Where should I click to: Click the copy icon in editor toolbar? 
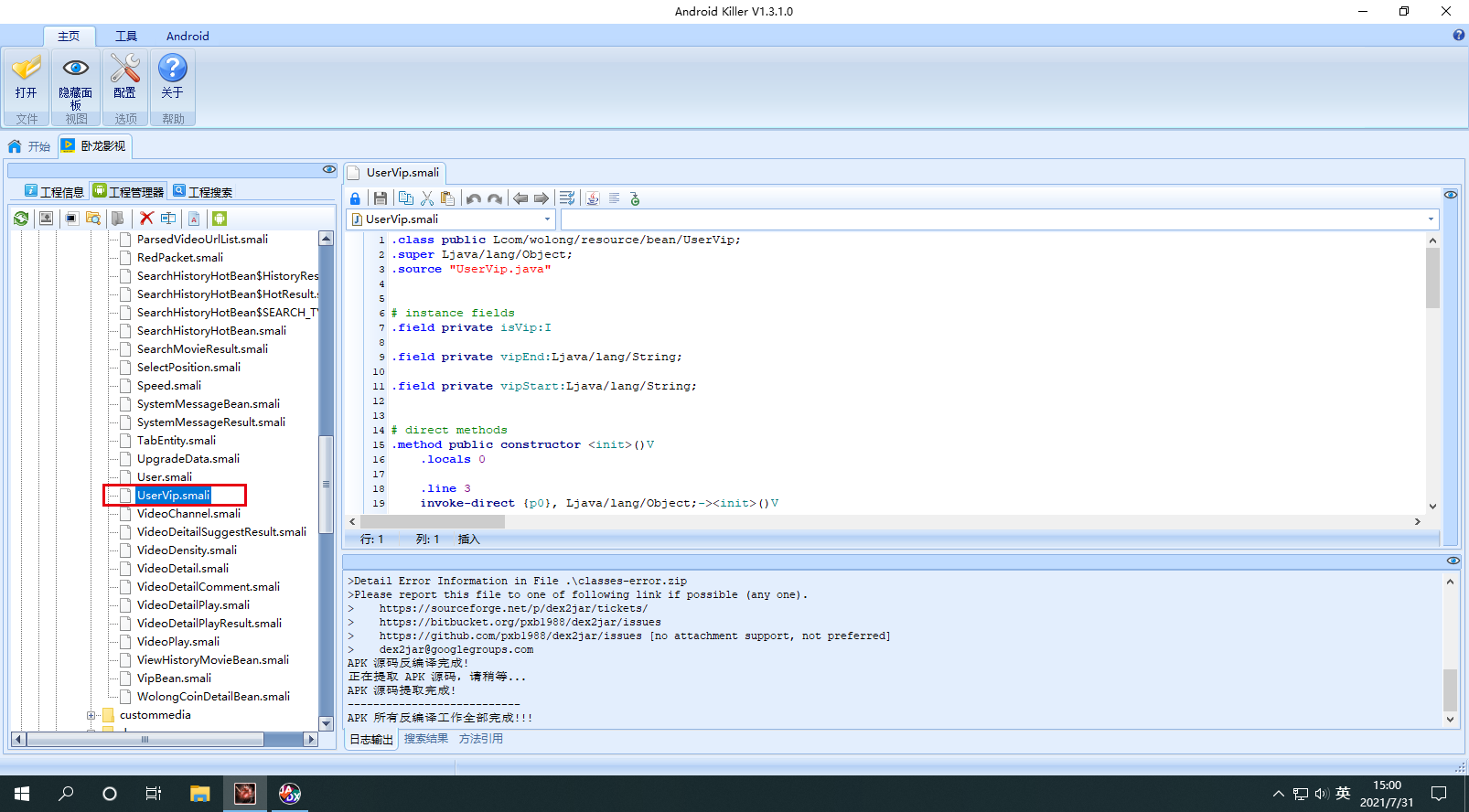pos(406,198)
